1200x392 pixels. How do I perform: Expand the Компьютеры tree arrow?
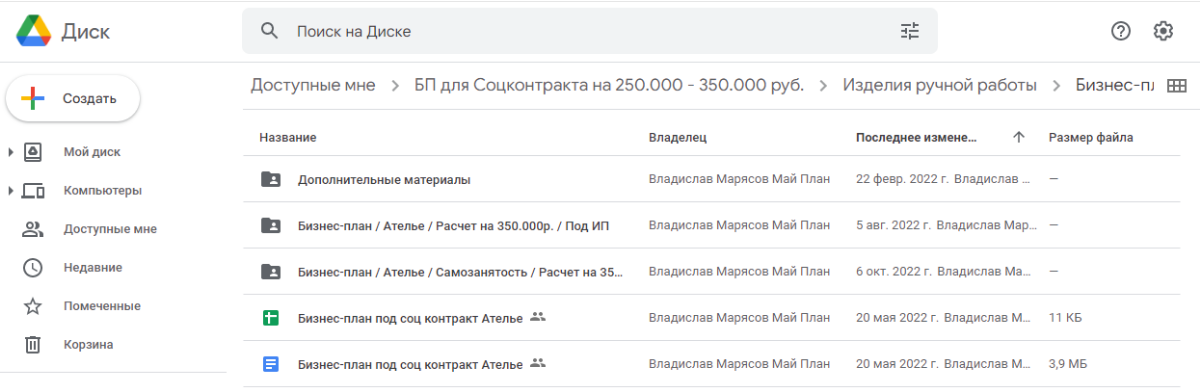[x=10, y=190]
